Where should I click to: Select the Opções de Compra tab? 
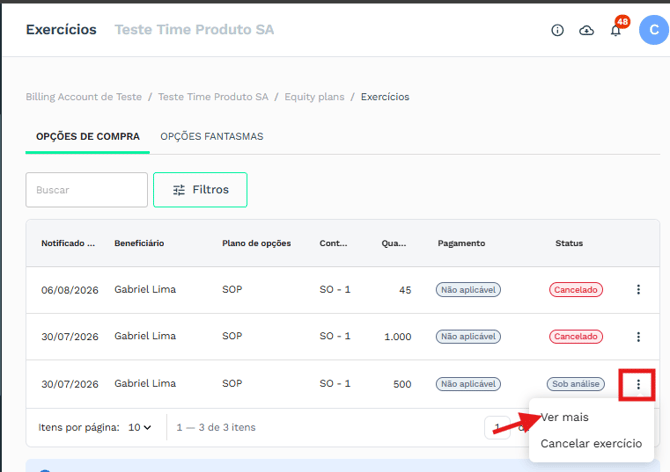88,136
